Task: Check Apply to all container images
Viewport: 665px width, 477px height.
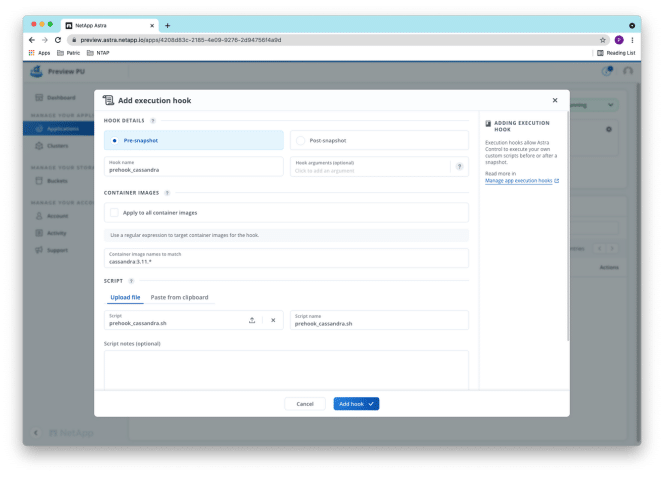Action: (114, 212)
